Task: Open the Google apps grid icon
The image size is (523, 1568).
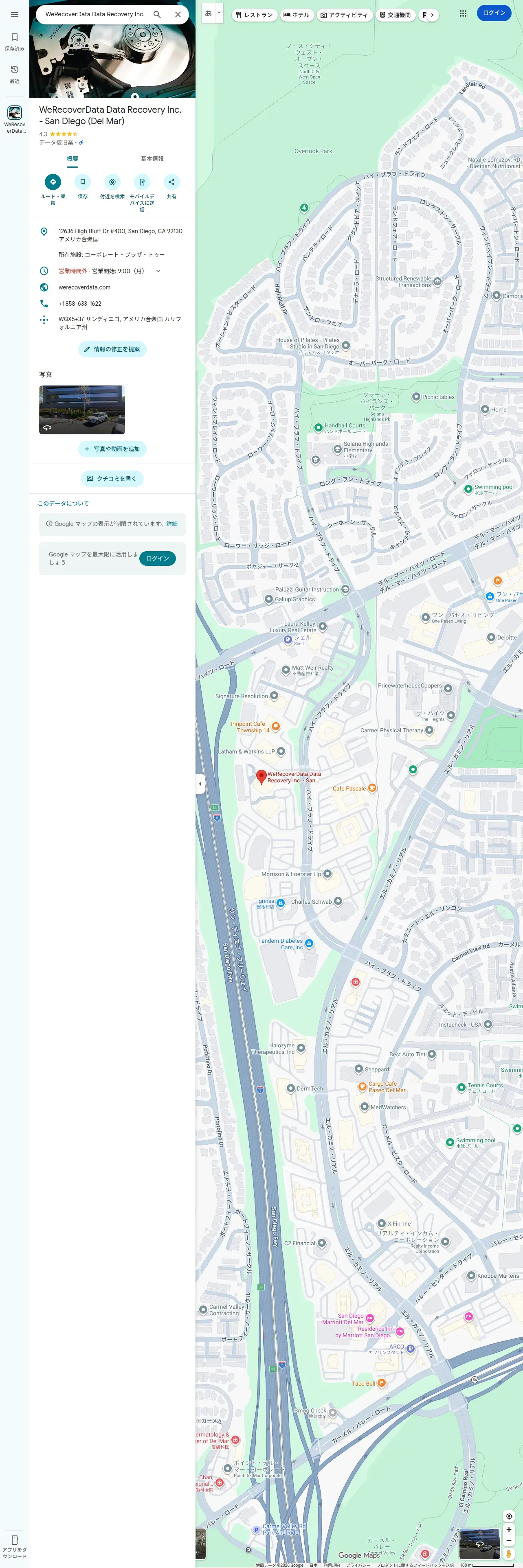Action: (463, 13)
